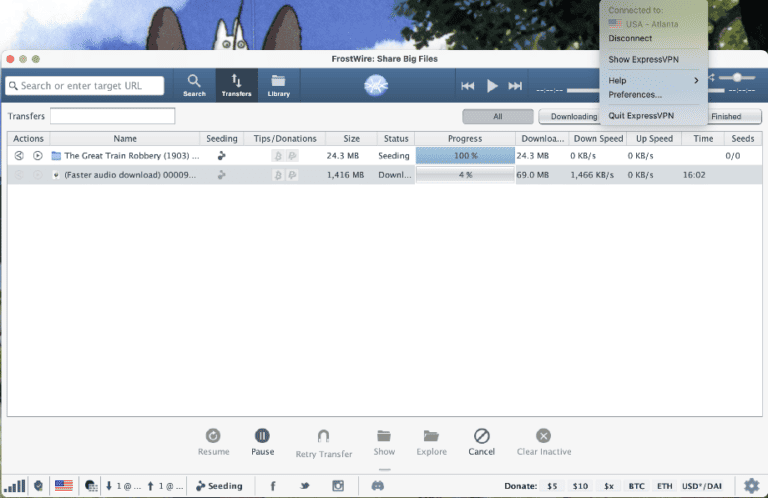The width and height of the screenshot is (768, 498).
Task: Toggle seeding for Great Train Robbery row
Action: (x=221, y=156)
